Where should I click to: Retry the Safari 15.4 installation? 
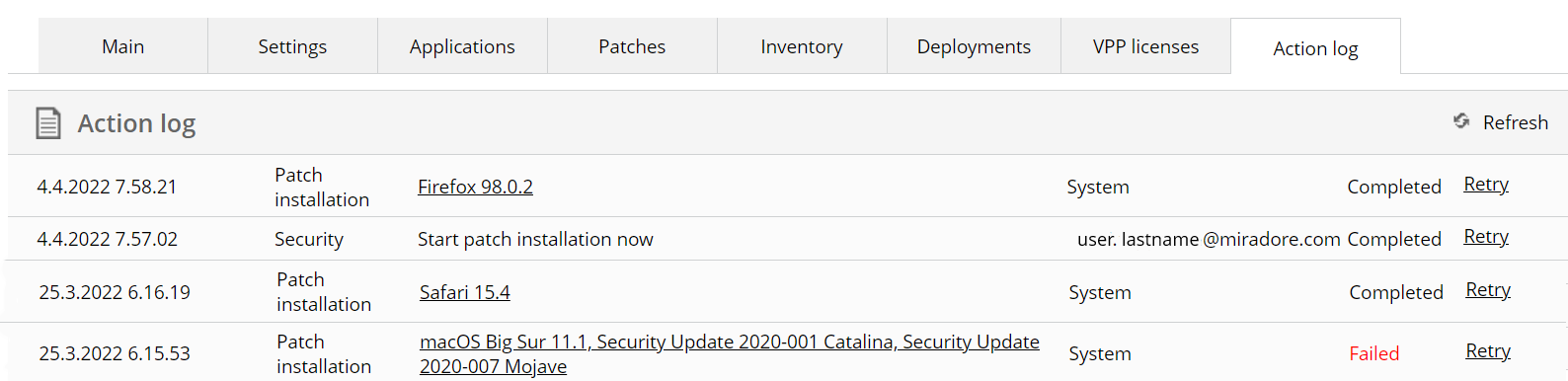(1487, 290)
